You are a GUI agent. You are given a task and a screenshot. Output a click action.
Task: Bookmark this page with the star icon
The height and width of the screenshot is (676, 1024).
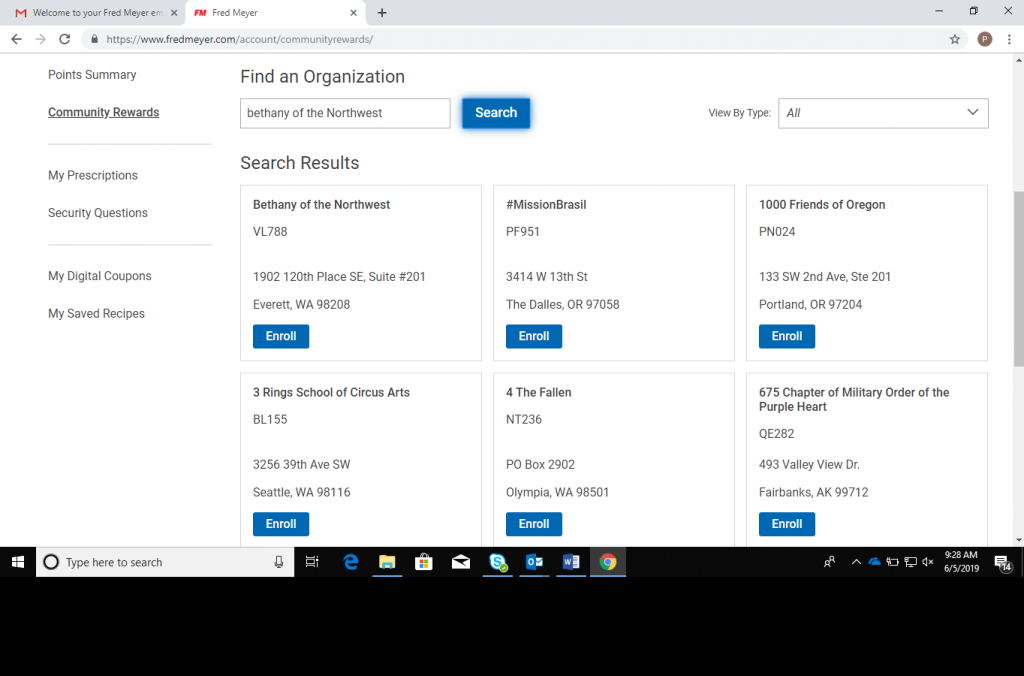(955, 39)
